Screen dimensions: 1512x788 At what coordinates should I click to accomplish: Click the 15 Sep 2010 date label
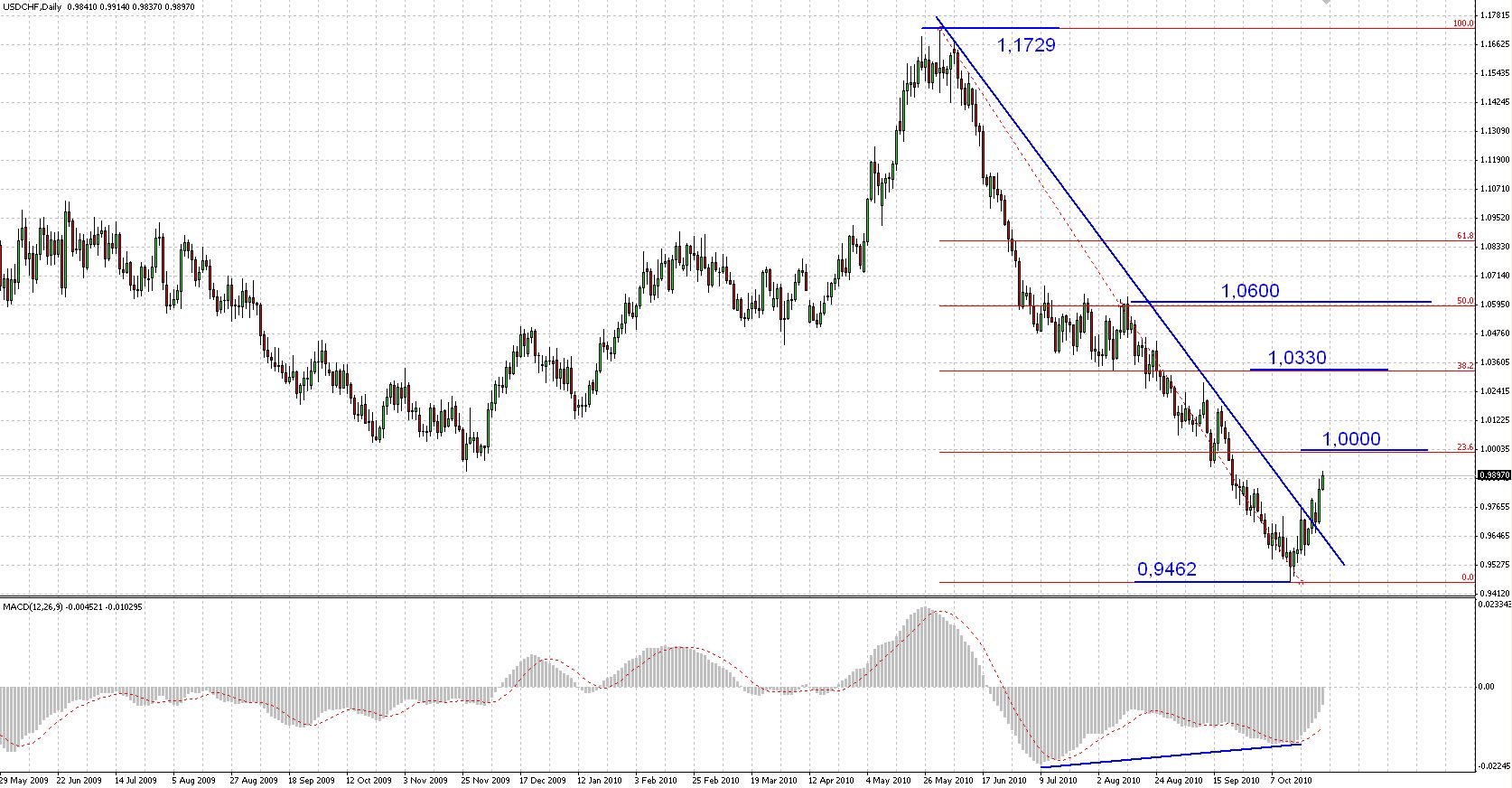click(x=1237, y=779)
